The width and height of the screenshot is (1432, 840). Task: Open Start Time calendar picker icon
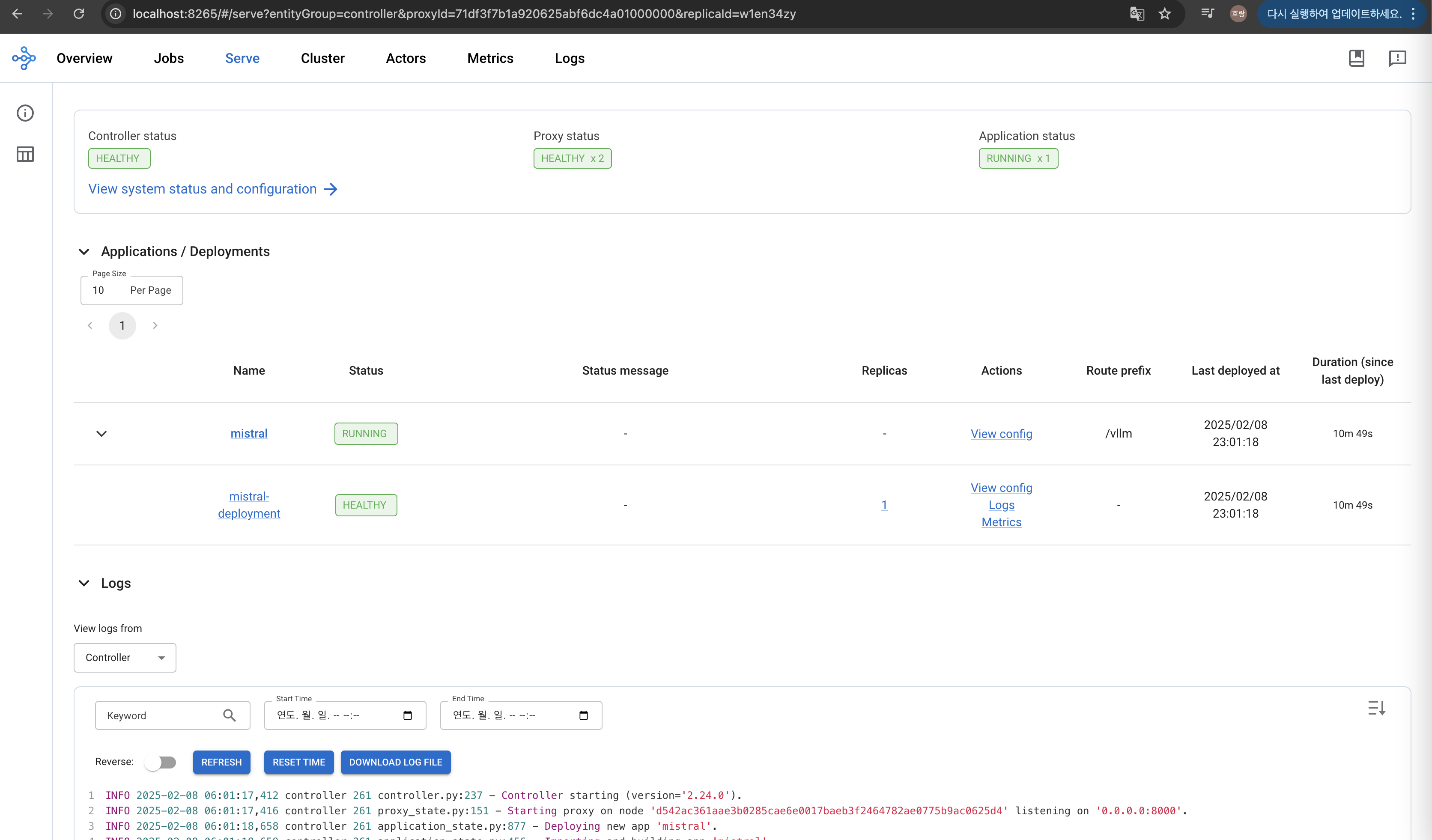tap(407, 715)
